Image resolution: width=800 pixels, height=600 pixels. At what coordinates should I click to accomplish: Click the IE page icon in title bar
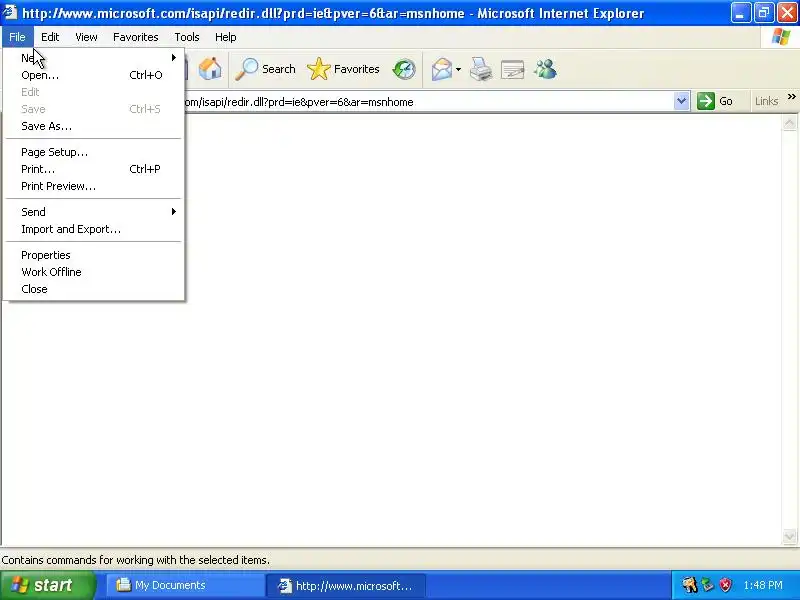(x=10, y=12)
